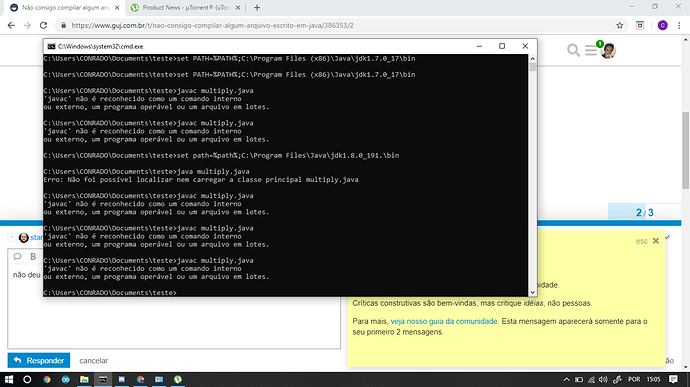The width and height of the screenshot is (690, 387).
Task: Expand the system tray hidden icons chevron
Action: [x=566, y=380]
